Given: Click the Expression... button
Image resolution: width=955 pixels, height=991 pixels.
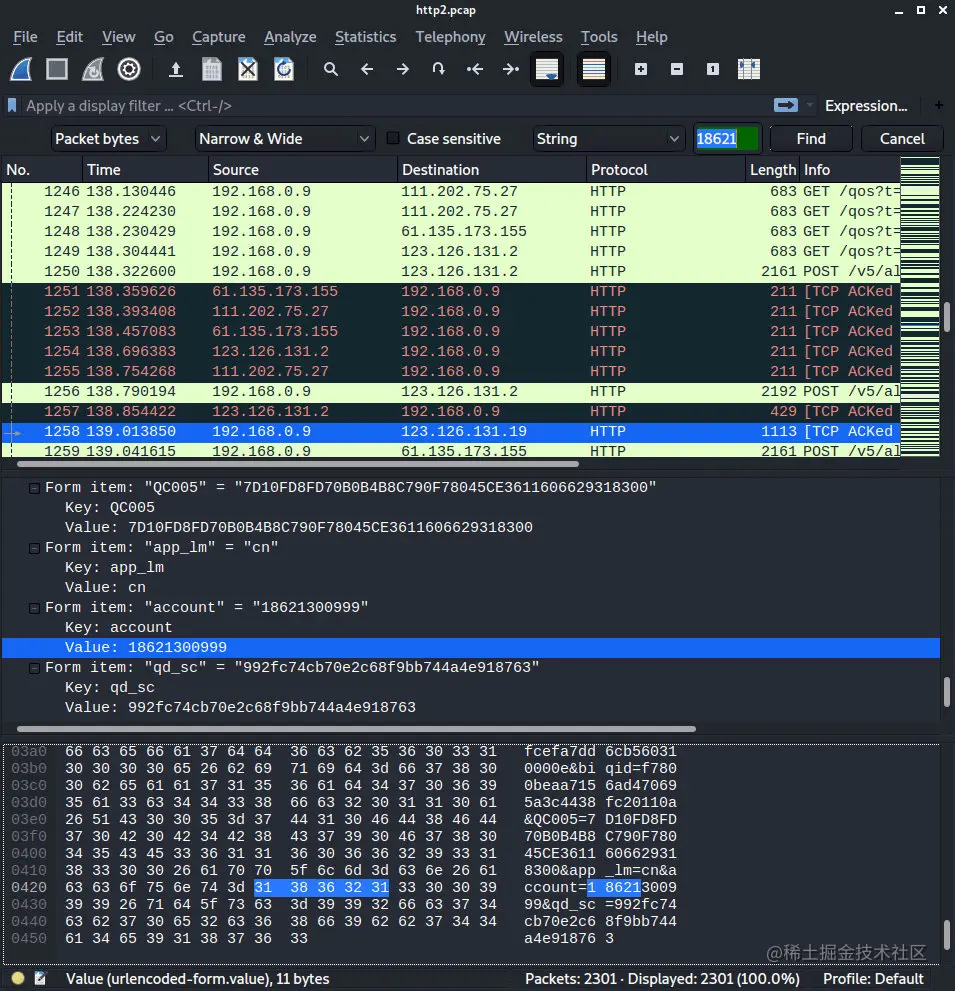Looking at the screenshot, I should (866, 106).
